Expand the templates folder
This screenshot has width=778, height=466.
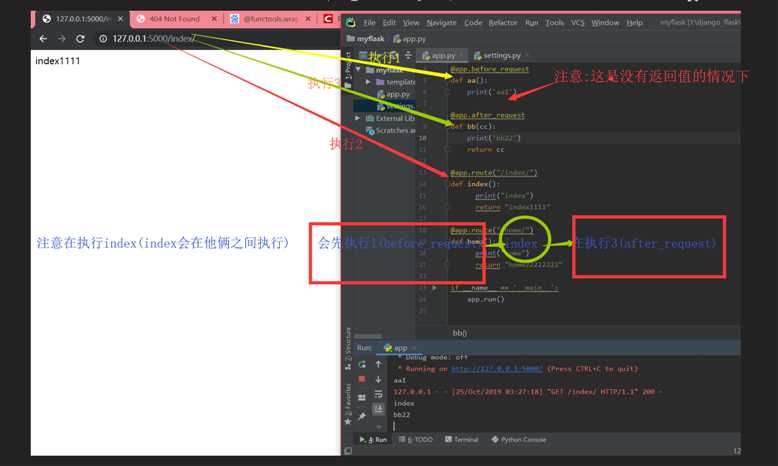click(x=368, y=82)
